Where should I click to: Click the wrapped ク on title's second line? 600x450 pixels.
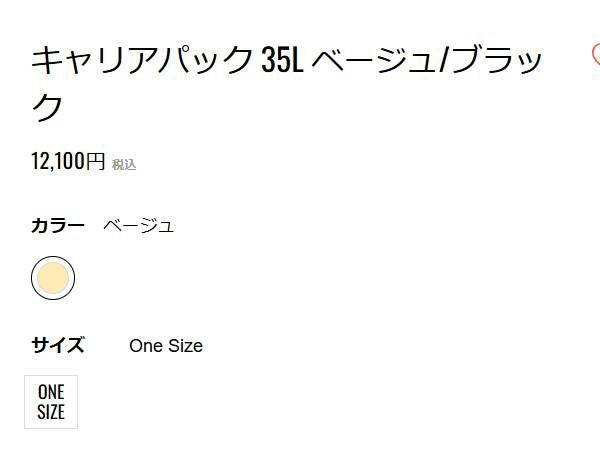48,107
